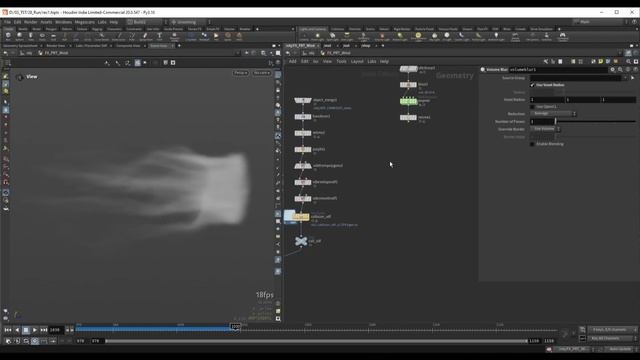Open the network editor Layout menu
640x360 pixels.
click(357, 61)
